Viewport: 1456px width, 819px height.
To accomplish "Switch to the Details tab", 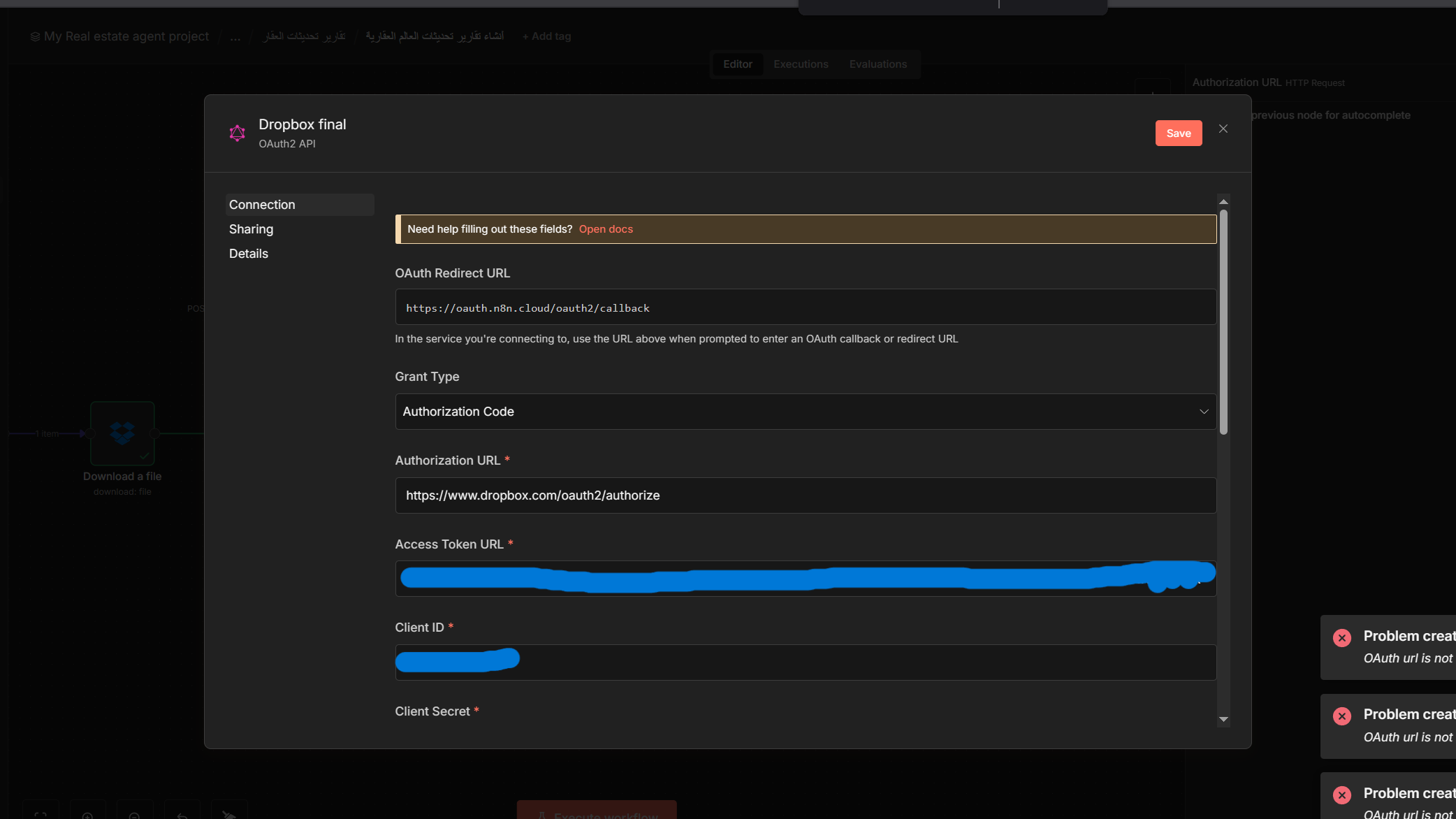I will point(249,254).
